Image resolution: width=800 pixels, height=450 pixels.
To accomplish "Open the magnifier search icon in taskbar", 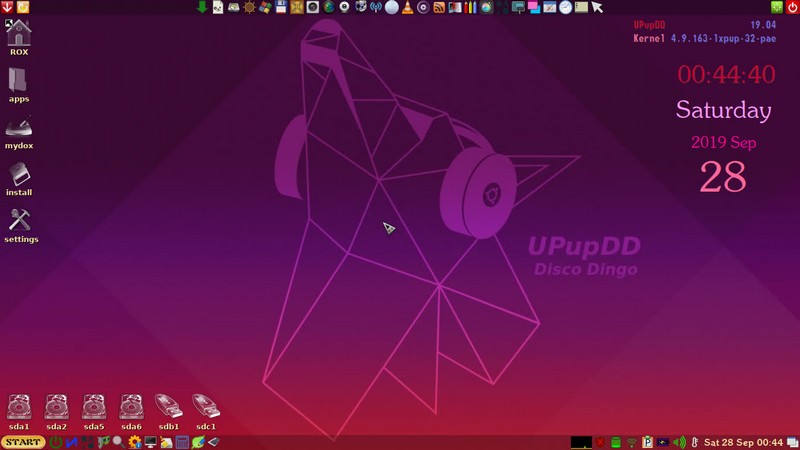I will [118, 442].
